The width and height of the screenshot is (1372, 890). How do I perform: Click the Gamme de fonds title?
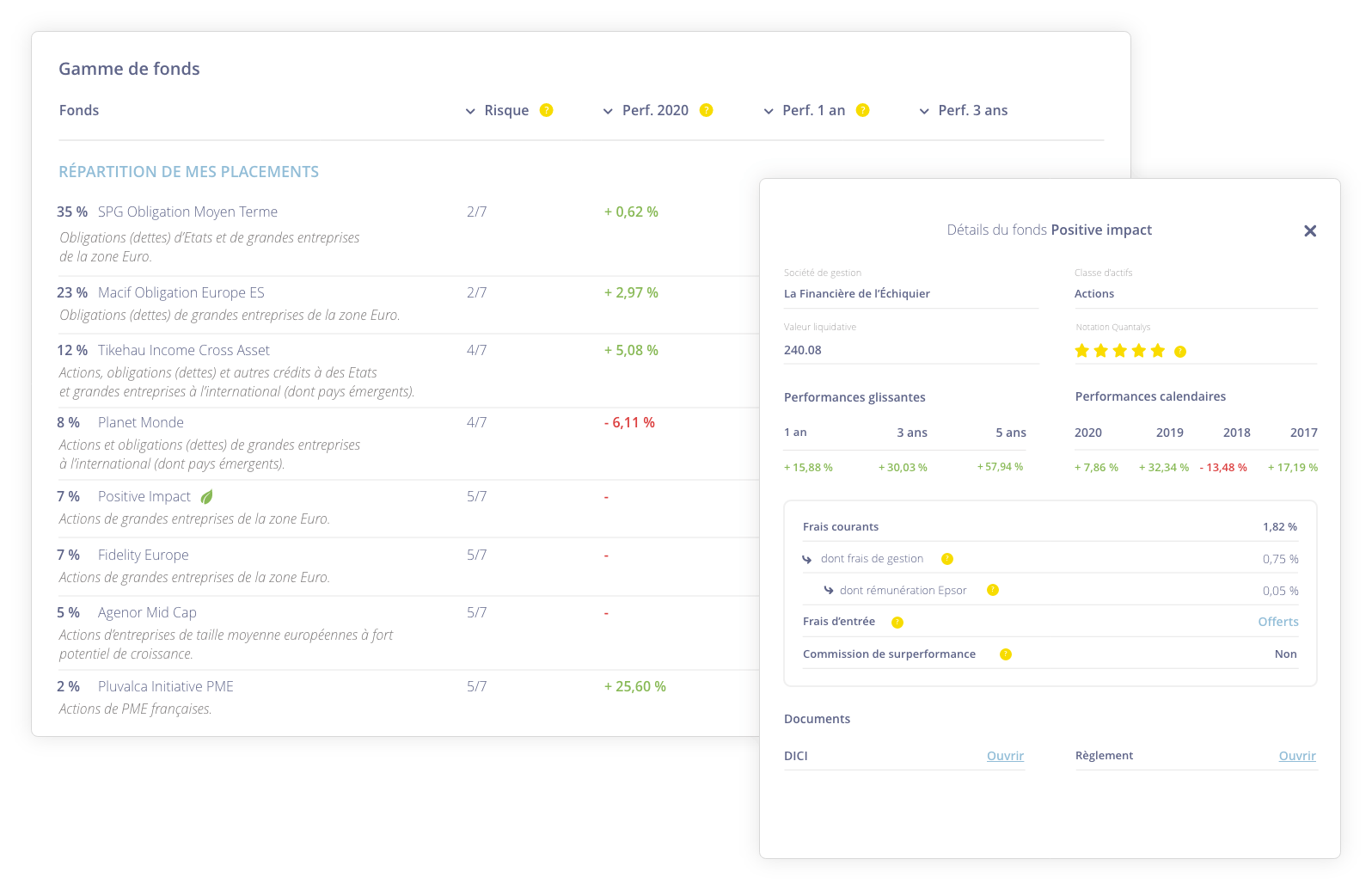(x=129, y=69)
